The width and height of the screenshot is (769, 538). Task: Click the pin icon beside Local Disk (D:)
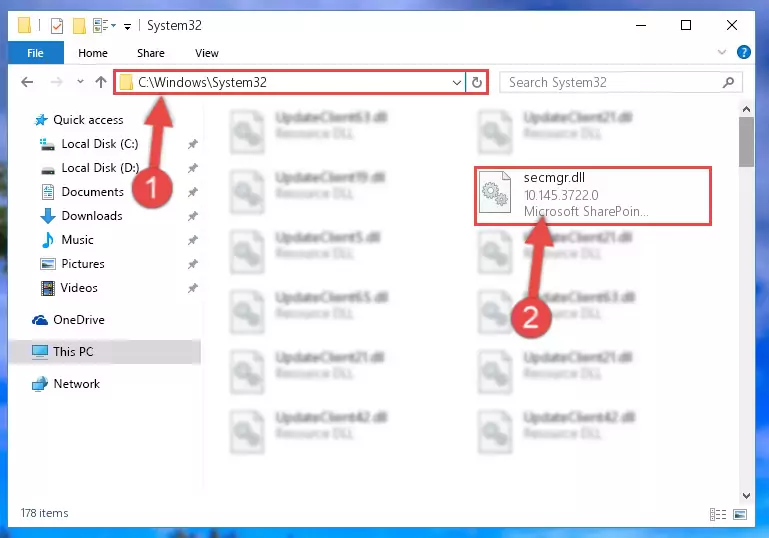click(193, 168)
